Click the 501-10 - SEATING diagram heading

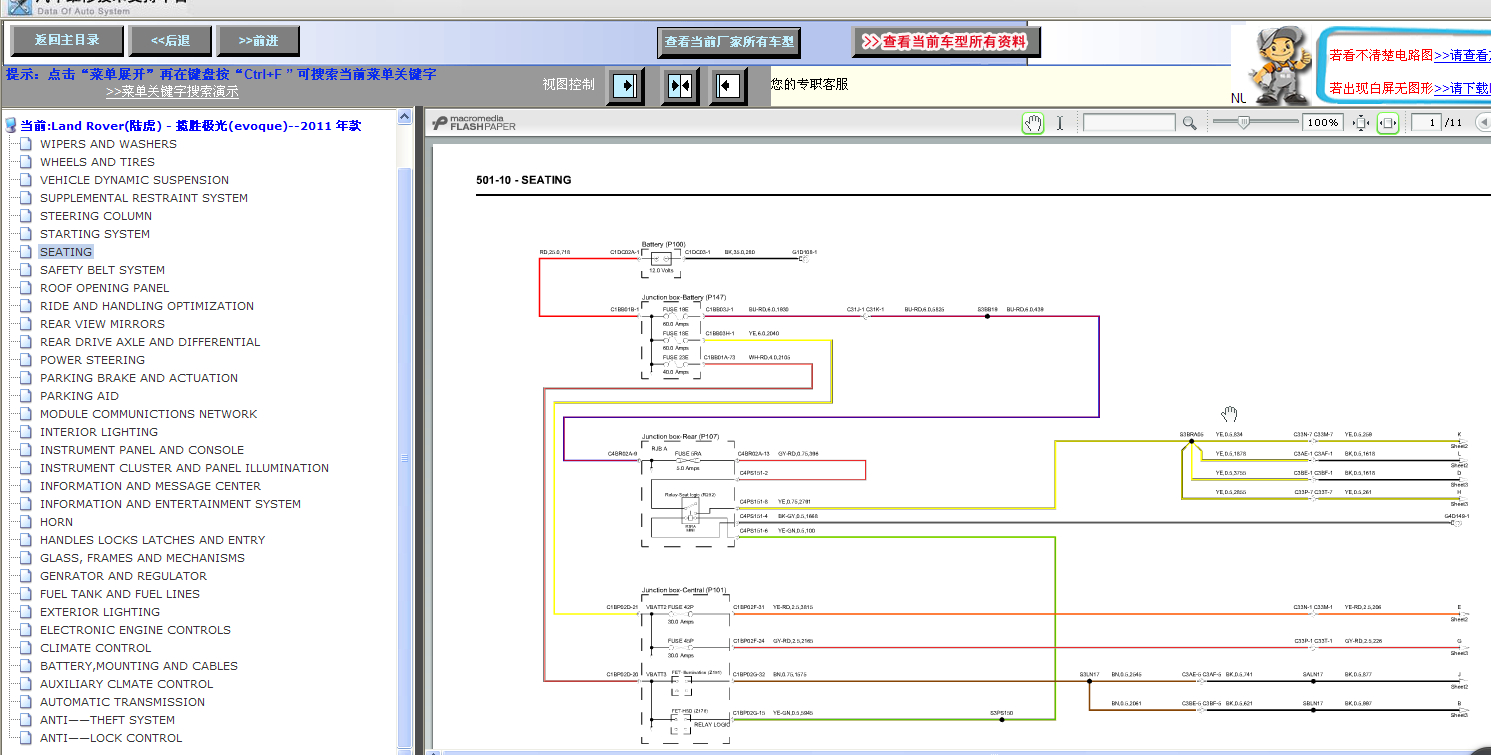pos(524,180)
